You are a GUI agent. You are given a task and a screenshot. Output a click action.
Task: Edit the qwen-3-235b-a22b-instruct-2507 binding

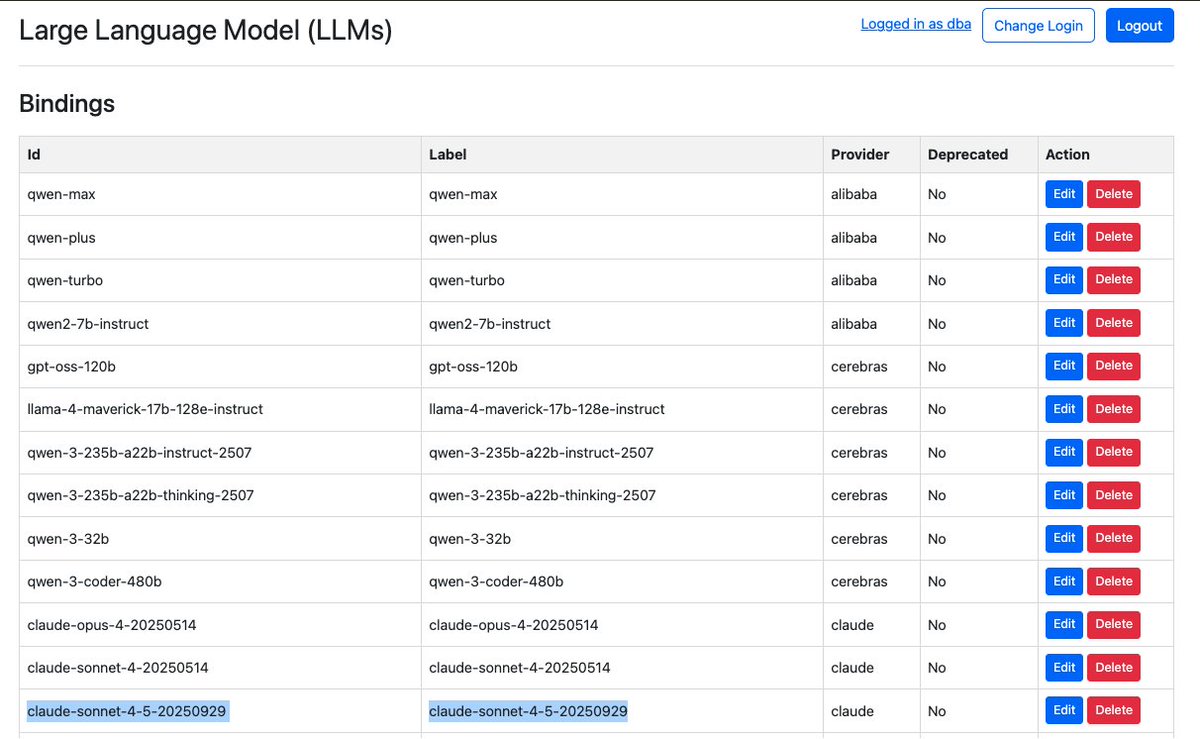(x=1064, y=452)
